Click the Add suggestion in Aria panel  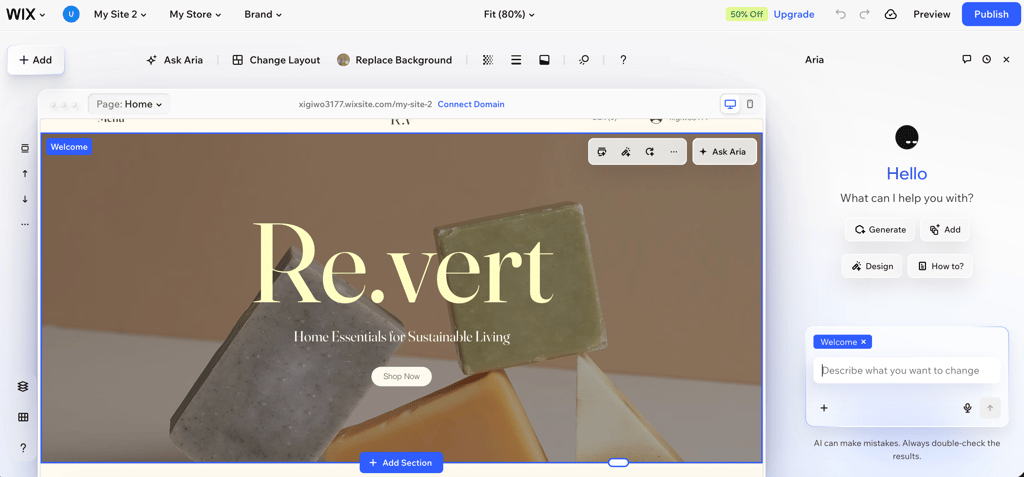click(x=945, y=229)
